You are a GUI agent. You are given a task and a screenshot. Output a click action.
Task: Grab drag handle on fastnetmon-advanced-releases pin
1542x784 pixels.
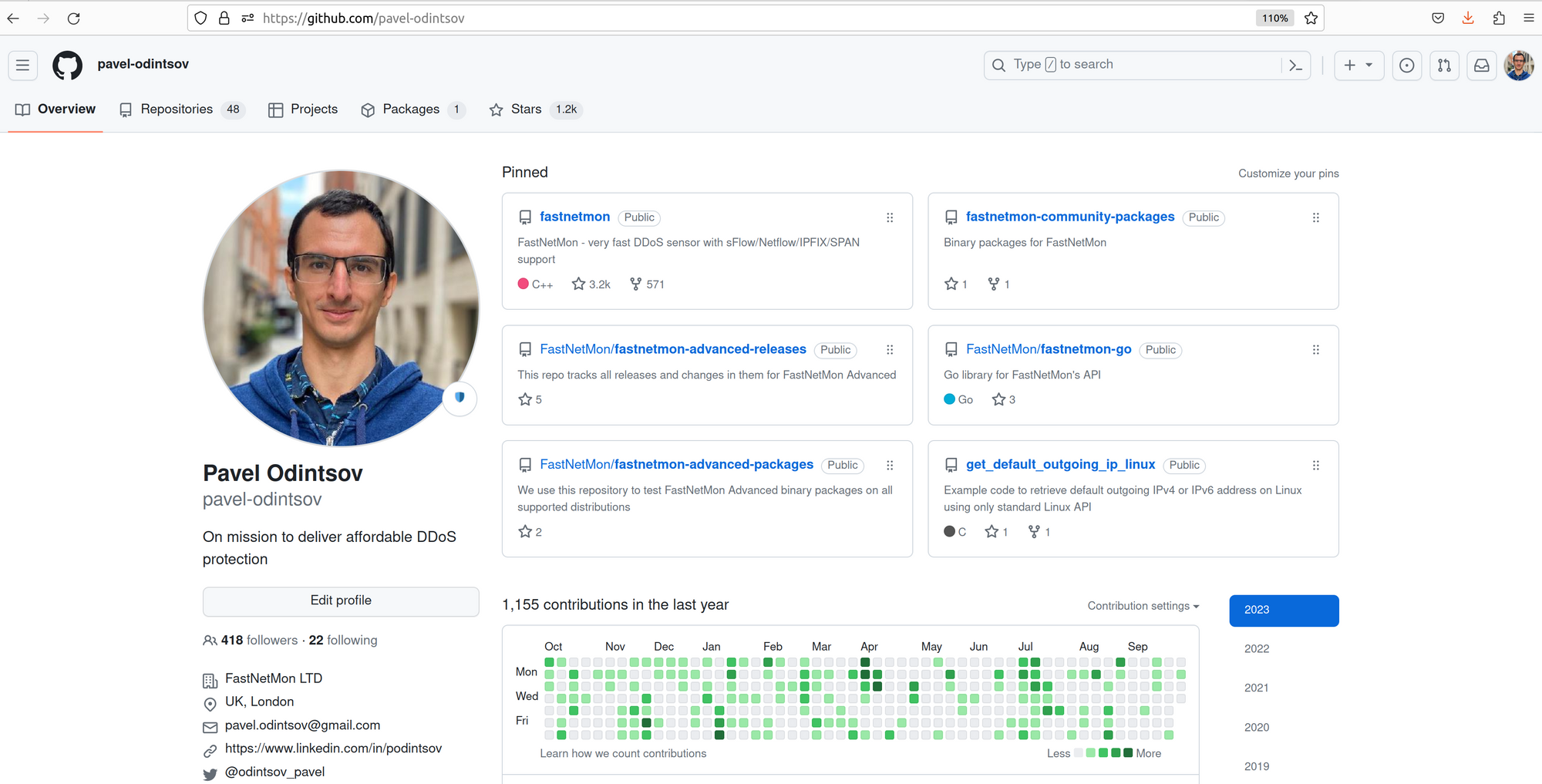click(x=890, y=350)
